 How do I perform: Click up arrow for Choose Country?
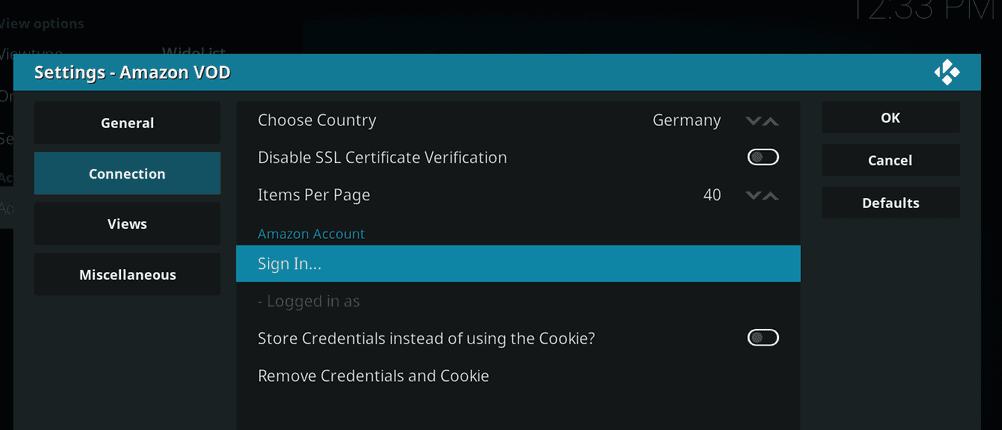[x=771, y=121]
